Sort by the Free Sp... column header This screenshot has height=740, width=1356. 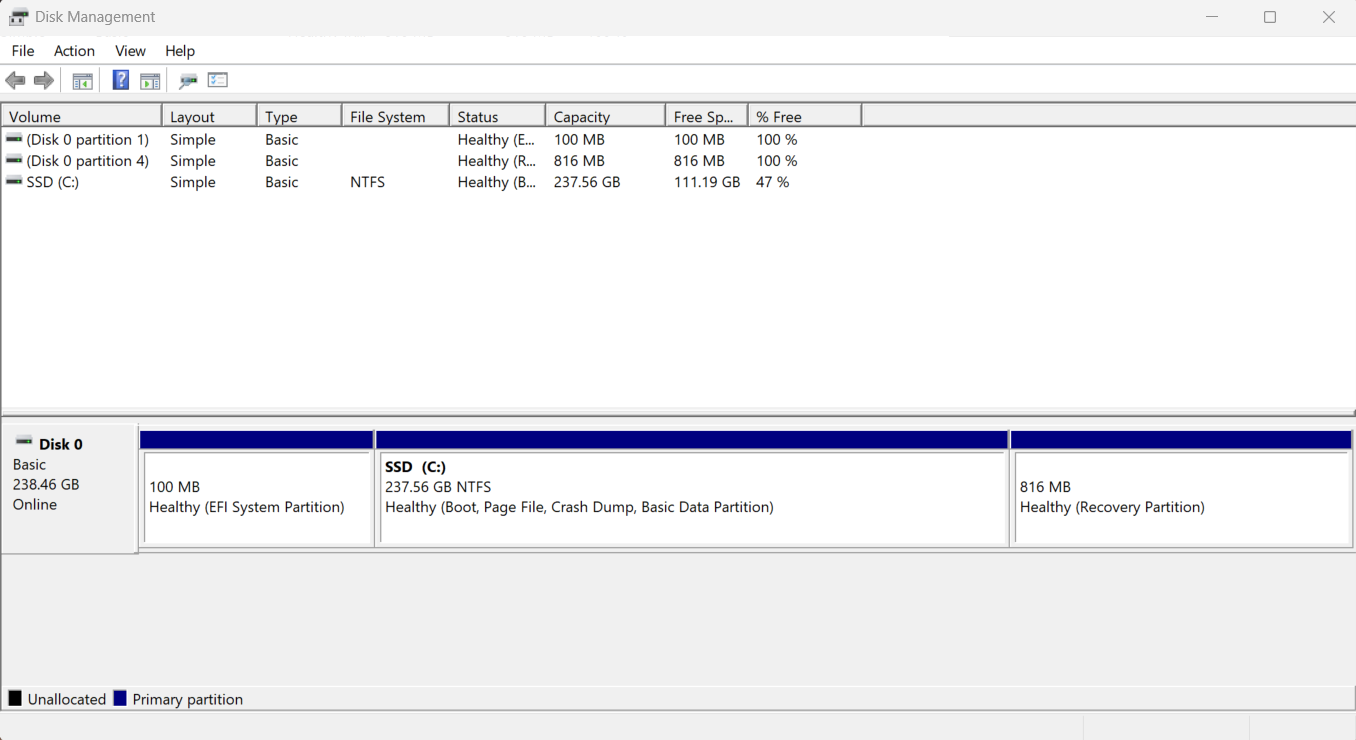[x=706, y=116]
